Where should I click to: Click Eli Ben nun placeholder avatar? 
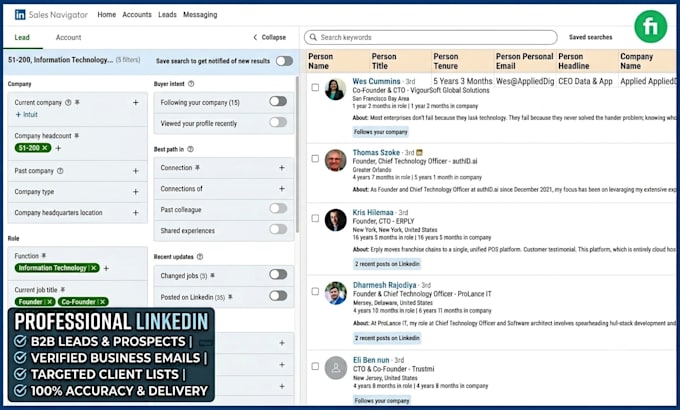(x=336, y=368)
